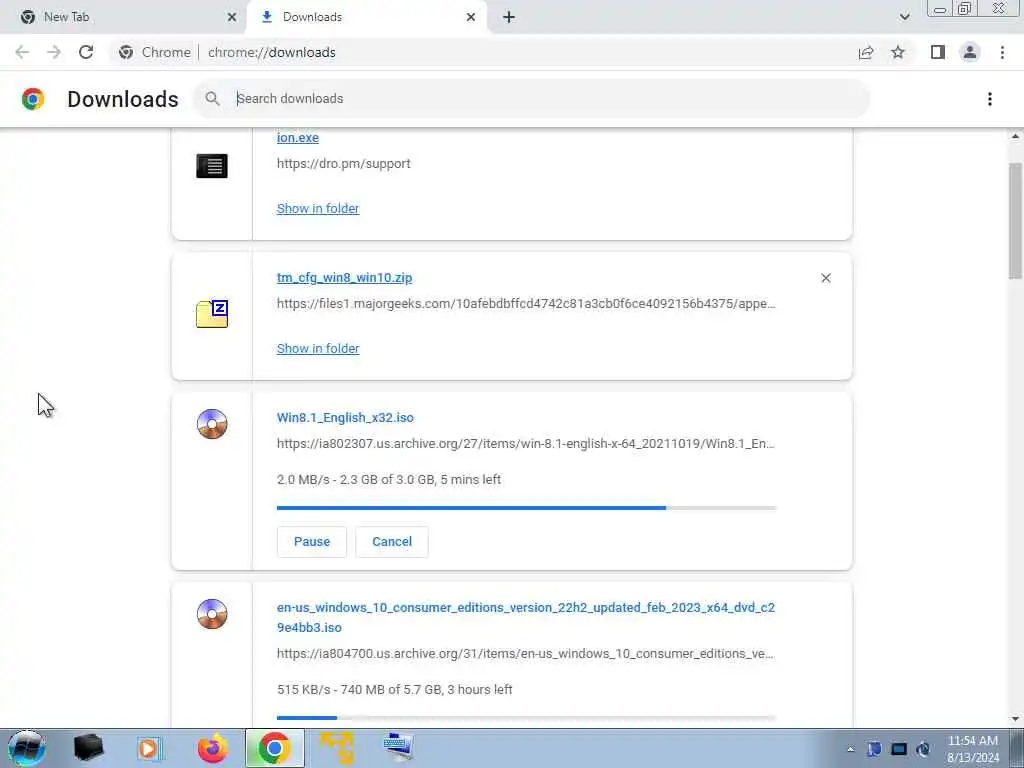Share this page icon in address bar
The image size is (1024, 768).
pos(866,52)
